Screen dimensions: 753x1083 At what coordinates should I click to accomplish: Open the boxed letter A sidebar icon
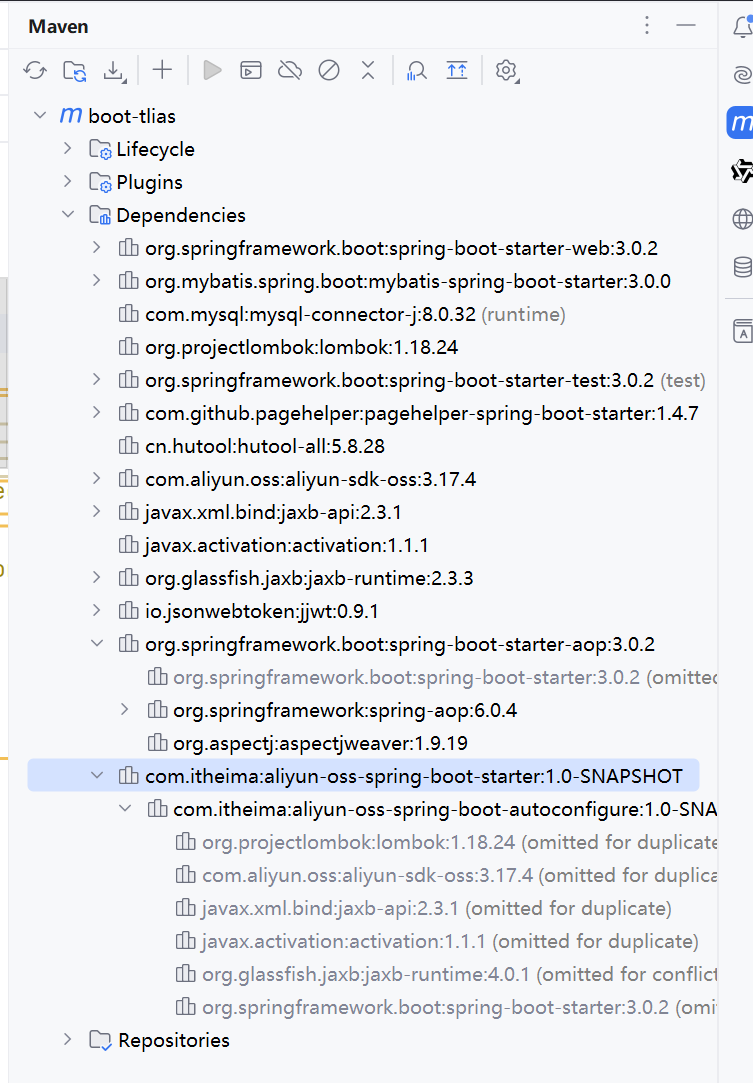743,331
